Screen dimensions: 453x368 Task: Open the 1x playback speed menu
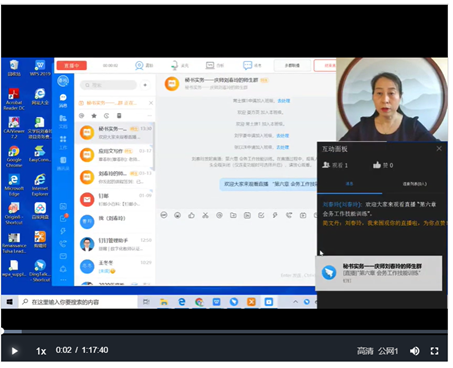pyautogui.click(x=41, y=351)
